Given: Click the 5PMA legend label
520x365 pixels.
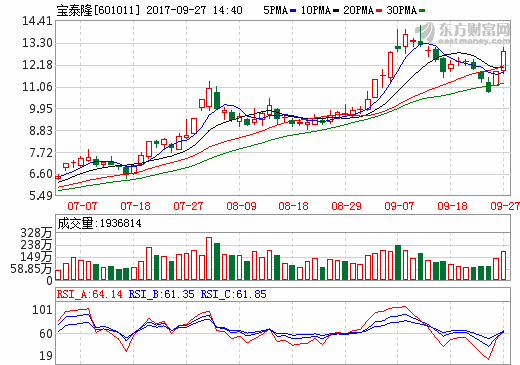Looking at the screenshot, I should click(x=276, y=10).
